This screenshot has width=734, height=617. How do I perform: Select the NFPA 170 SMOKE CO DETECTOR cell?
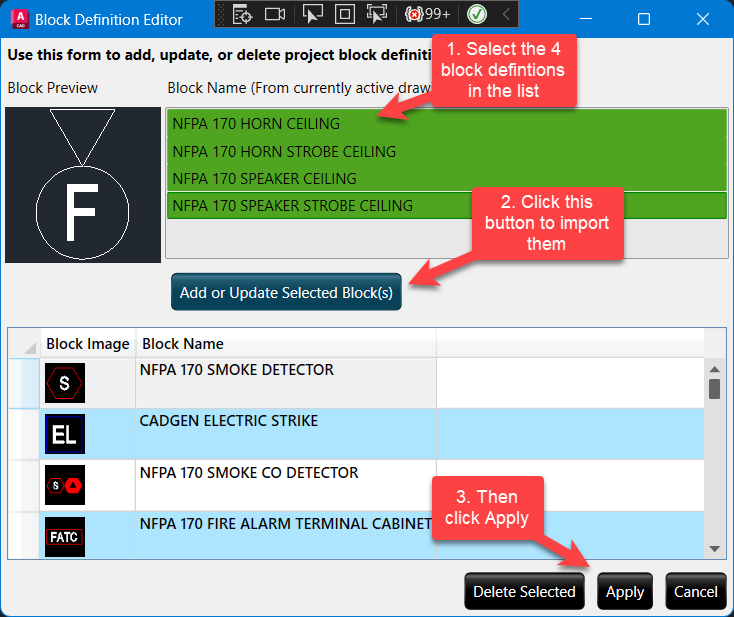(x=286, y=485)
